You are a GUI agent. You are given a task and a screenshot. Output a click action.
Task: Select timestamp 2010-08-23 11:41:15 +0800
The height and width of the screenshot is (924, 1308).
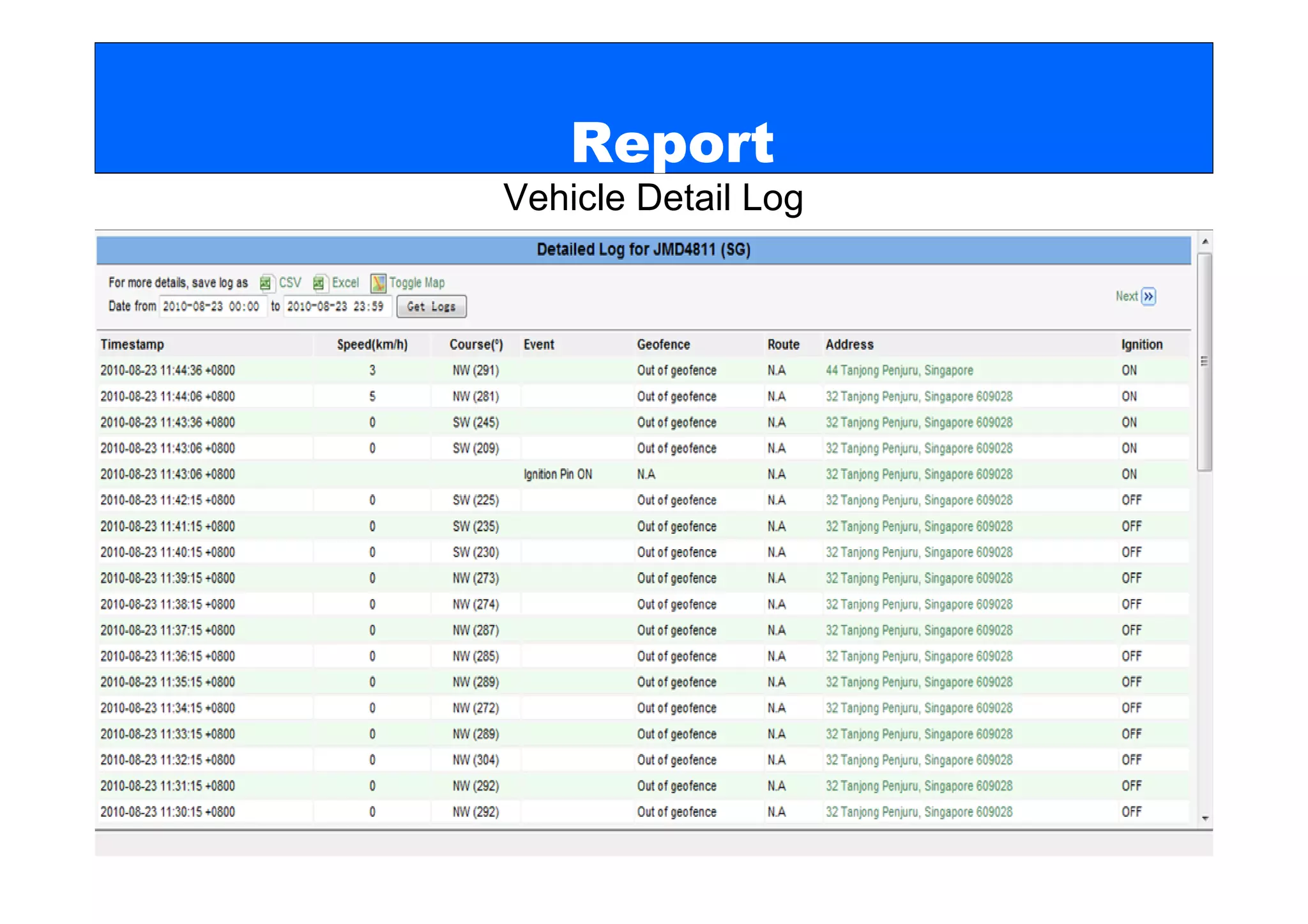(168, 526)
